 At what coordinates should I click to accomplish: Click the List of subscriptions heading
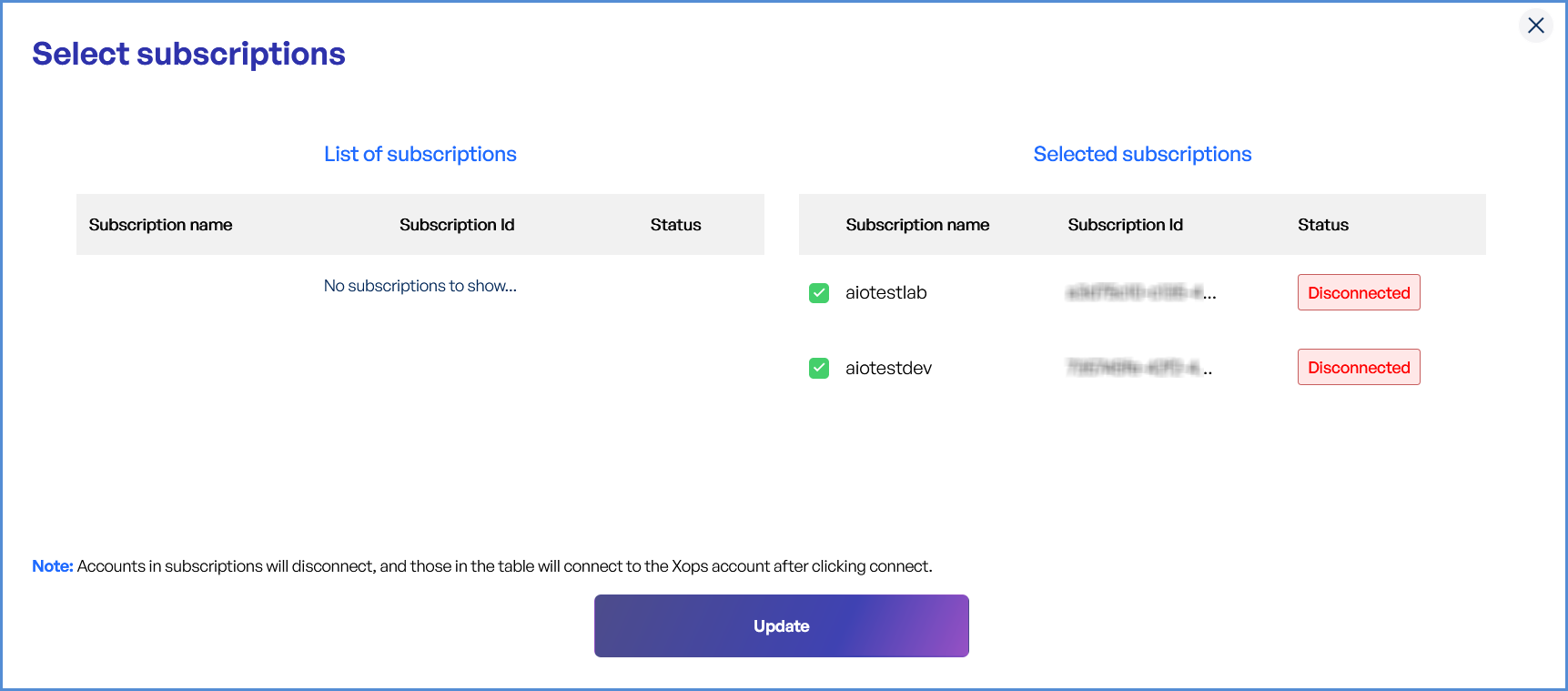pyautogui.click(x=420, y=155)
